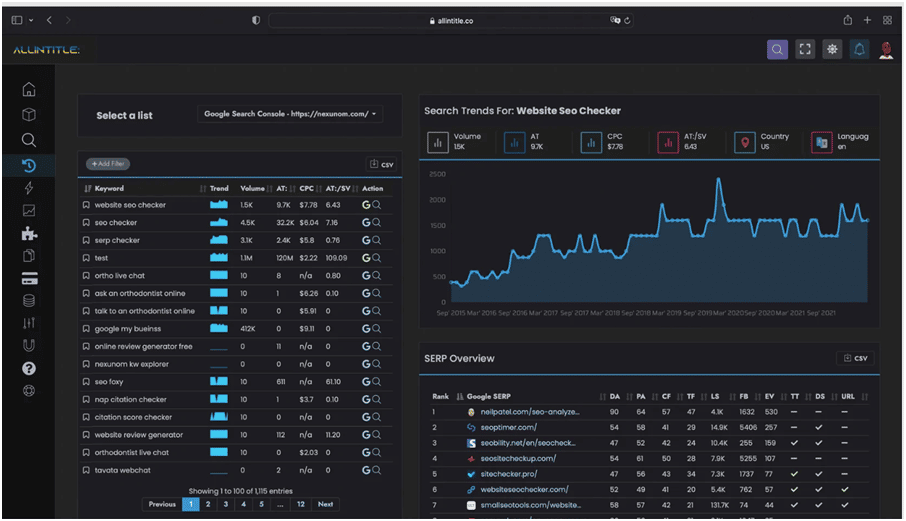Export SERP Overview as CSV
The image size is (906, 521).
coord(856,359)
